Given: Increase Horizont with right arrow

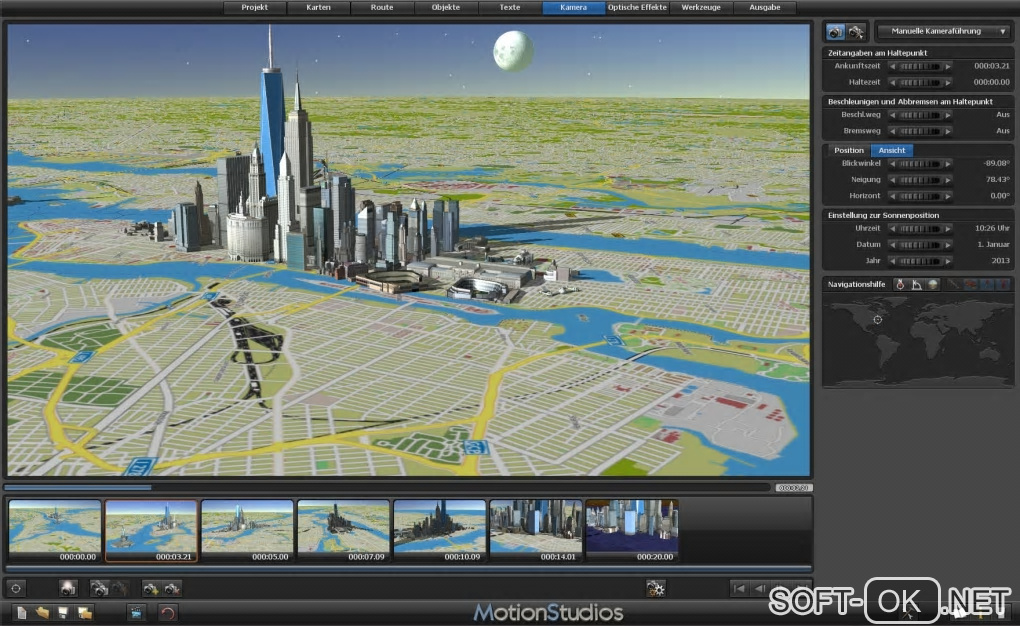Looking at the screenshot, I should (948, 197).
